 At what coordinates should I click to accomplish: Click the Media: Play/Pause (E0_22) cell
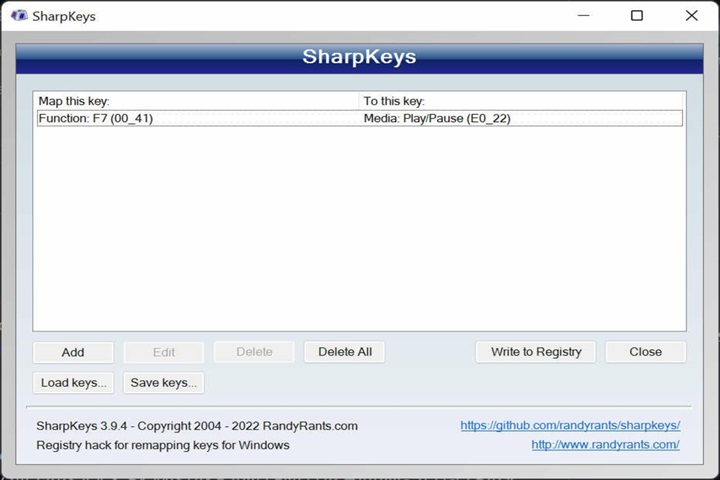click(437, 119)
